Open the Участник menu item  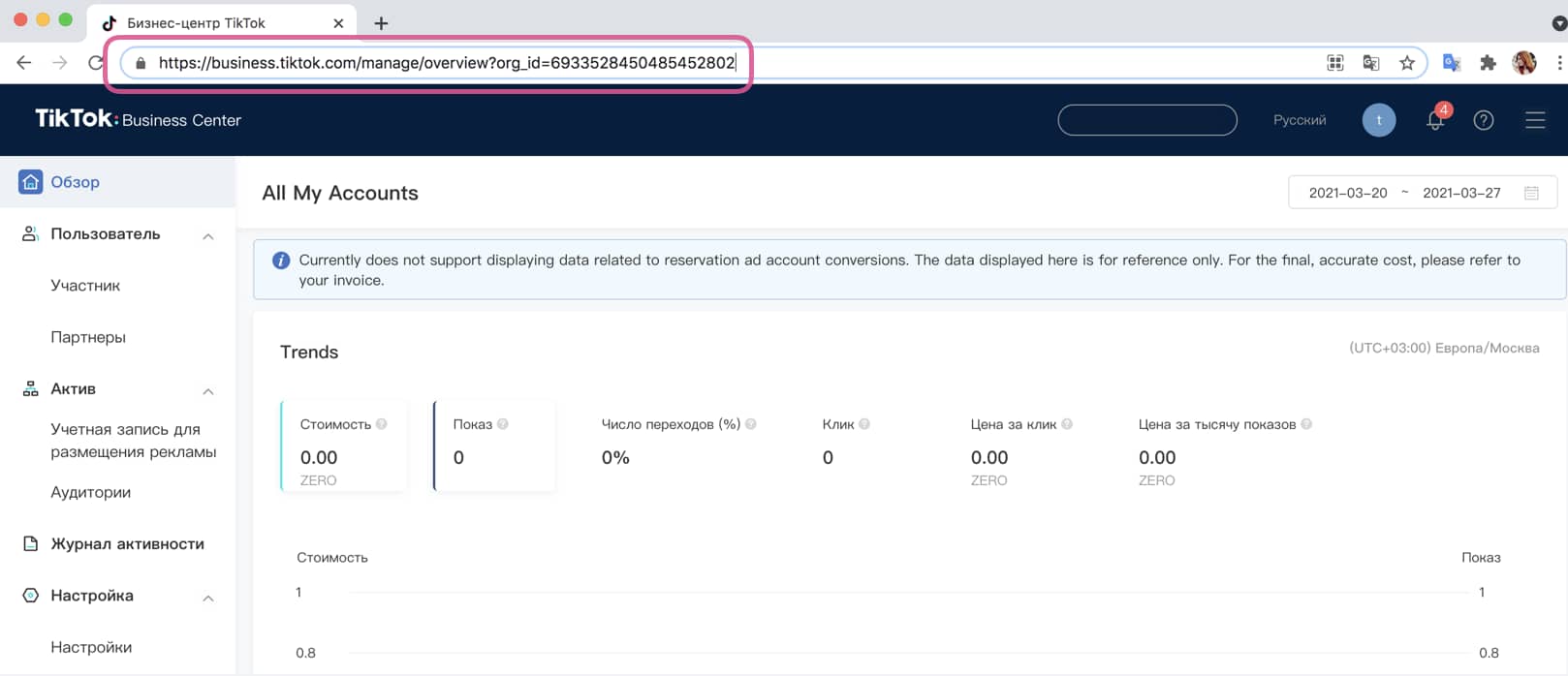coord(85,286)
